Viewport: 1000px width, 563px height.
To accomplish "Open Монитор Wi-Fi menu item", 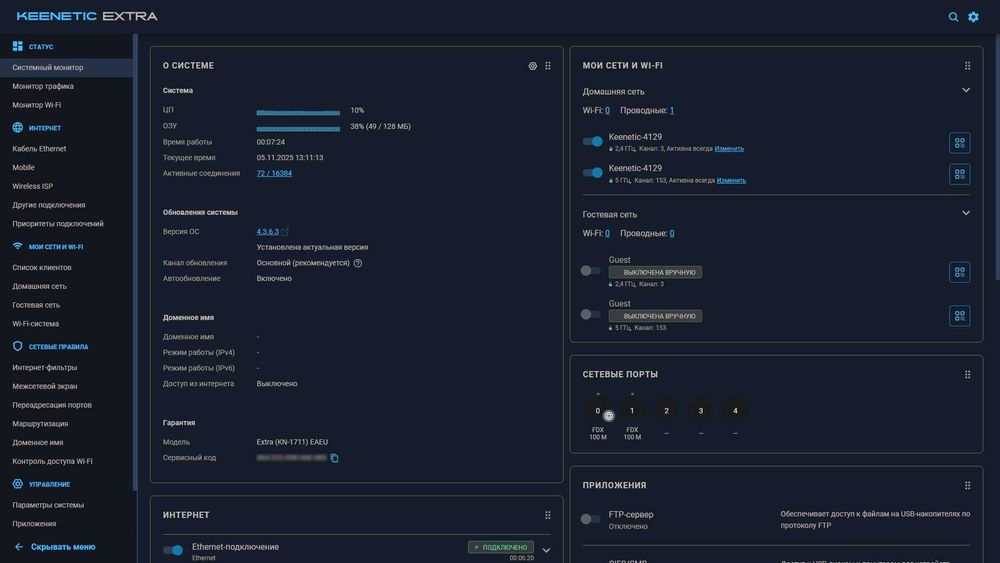I will click(x=66, y=105).
